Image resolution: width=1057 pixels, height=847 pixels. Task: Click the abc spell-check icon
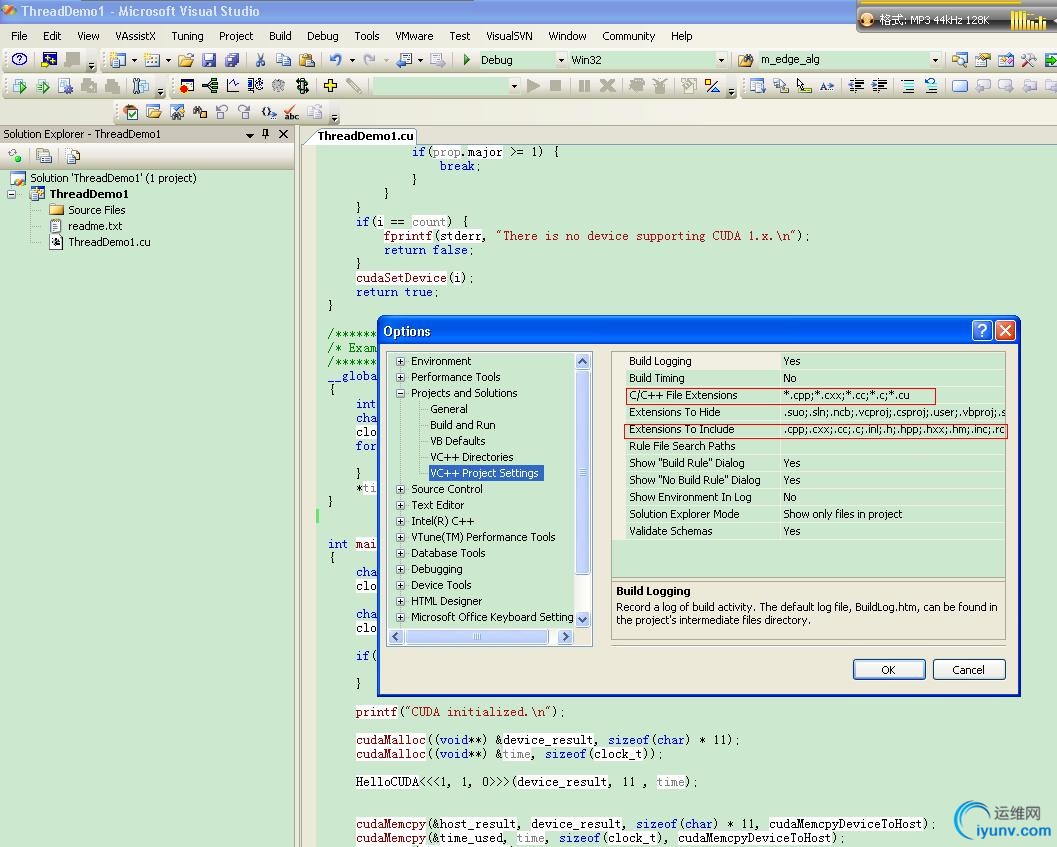(x=291, y=113)
